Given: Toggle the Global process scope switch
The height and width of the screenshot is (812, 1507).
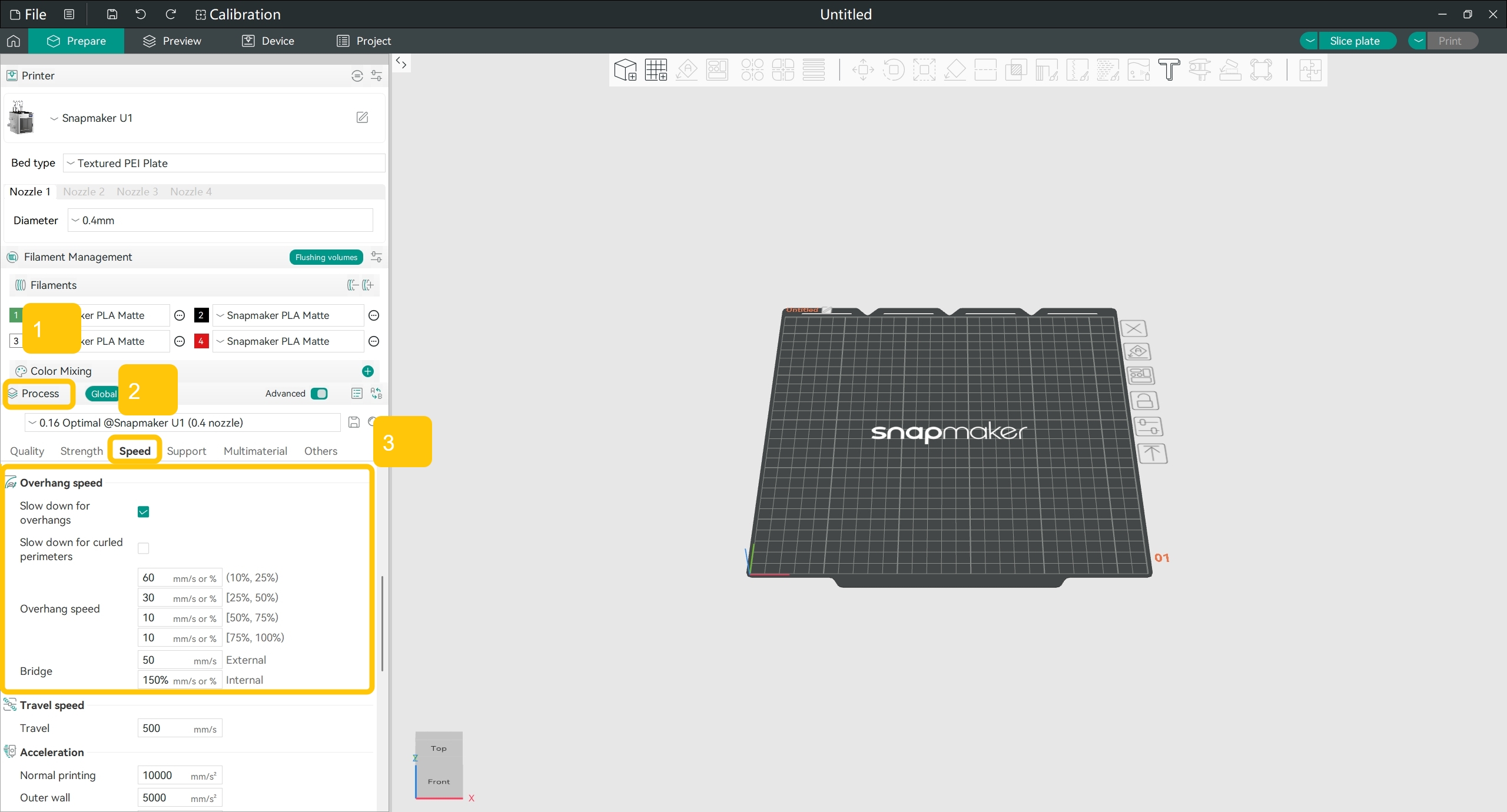Looking at the screenshot, I should 102,394.
